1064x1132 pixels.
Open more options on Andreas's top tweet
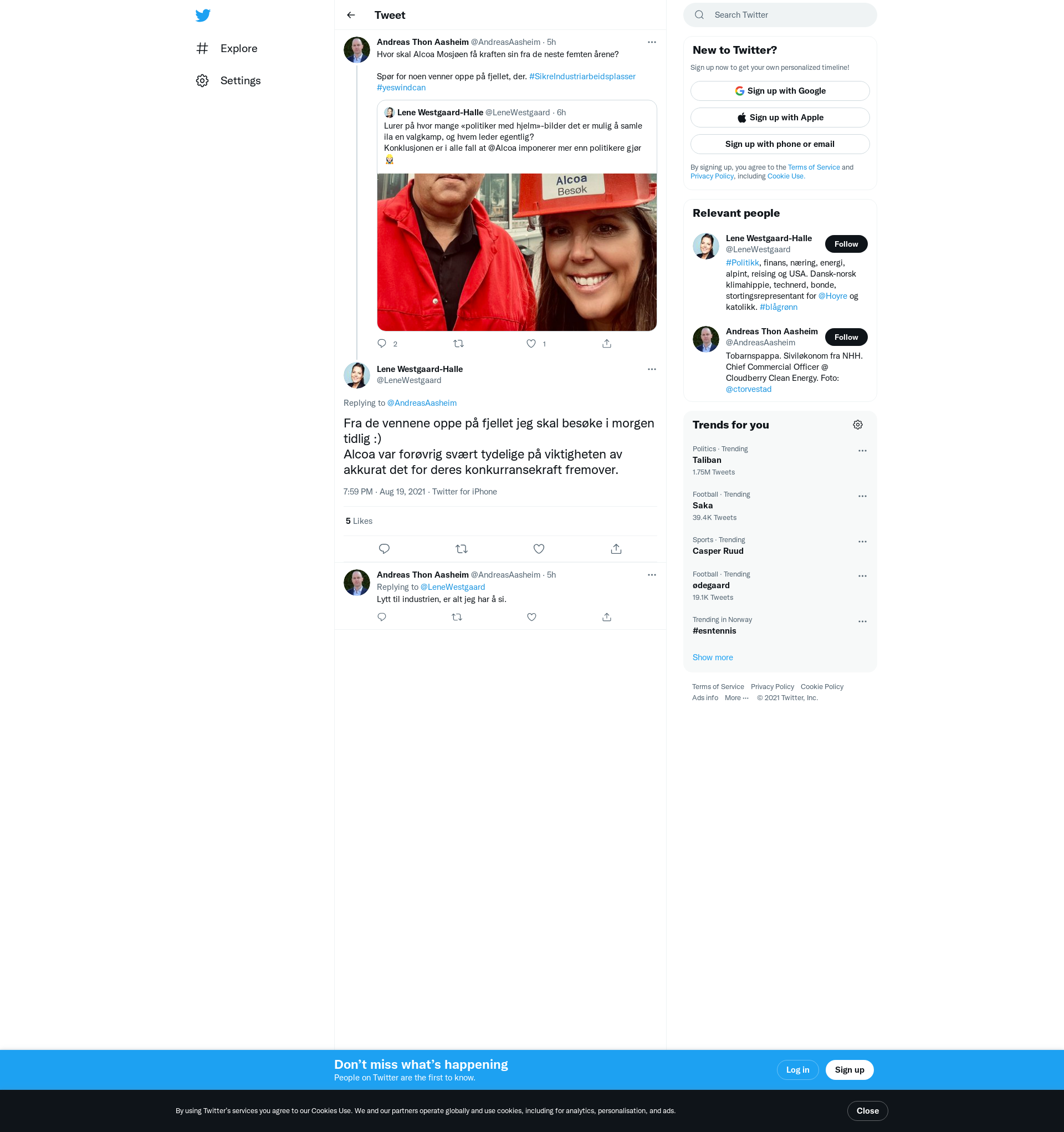[x=652, y=42]
